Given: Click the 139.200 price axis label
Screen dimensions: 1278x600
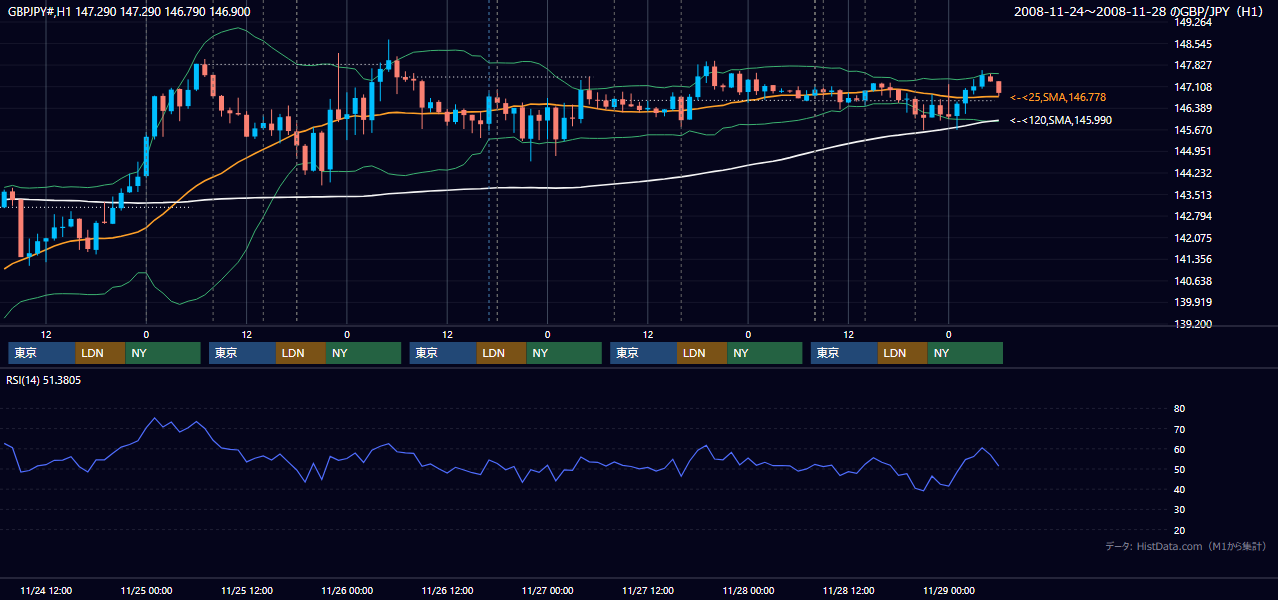Looking at the screenshot, I should (x=1193, y=324).
